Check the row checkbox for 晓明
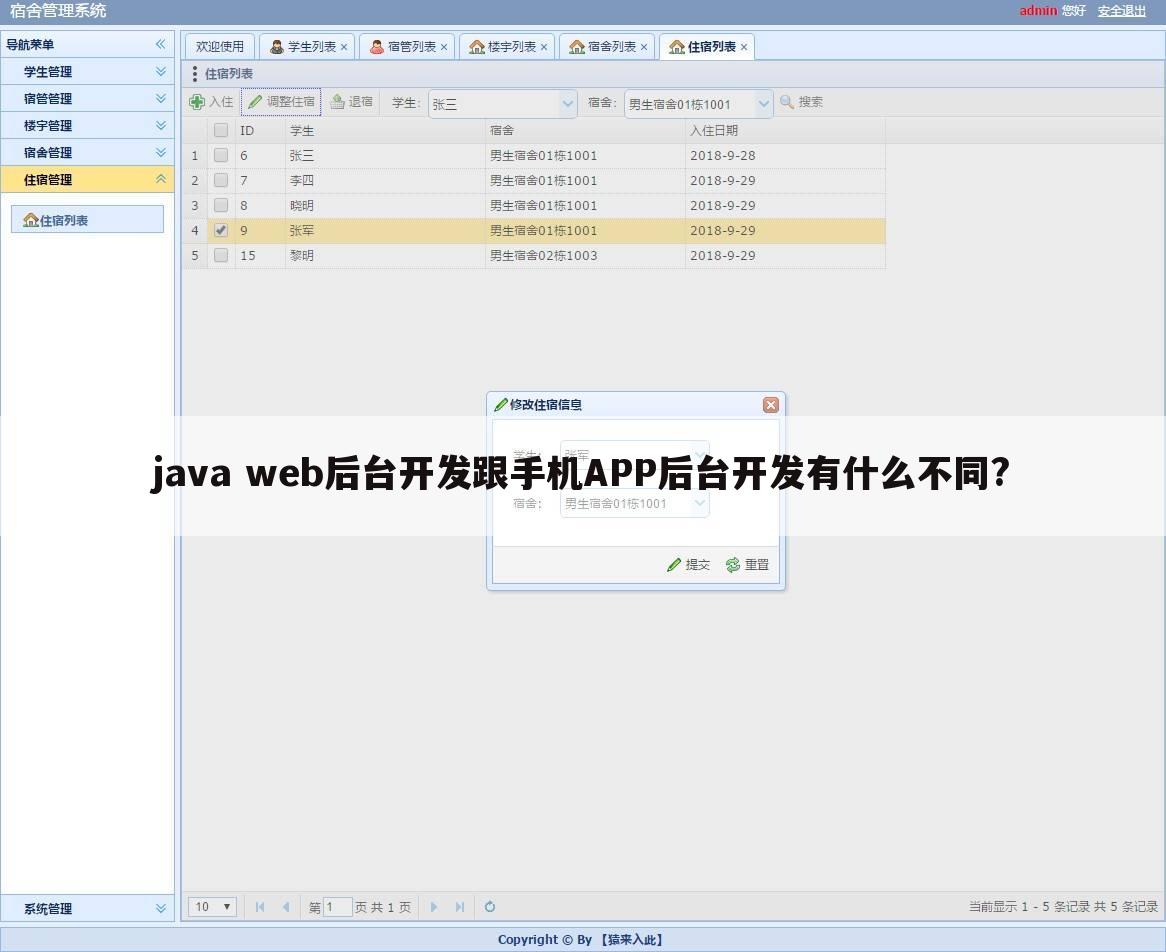 tap(221, 205)
